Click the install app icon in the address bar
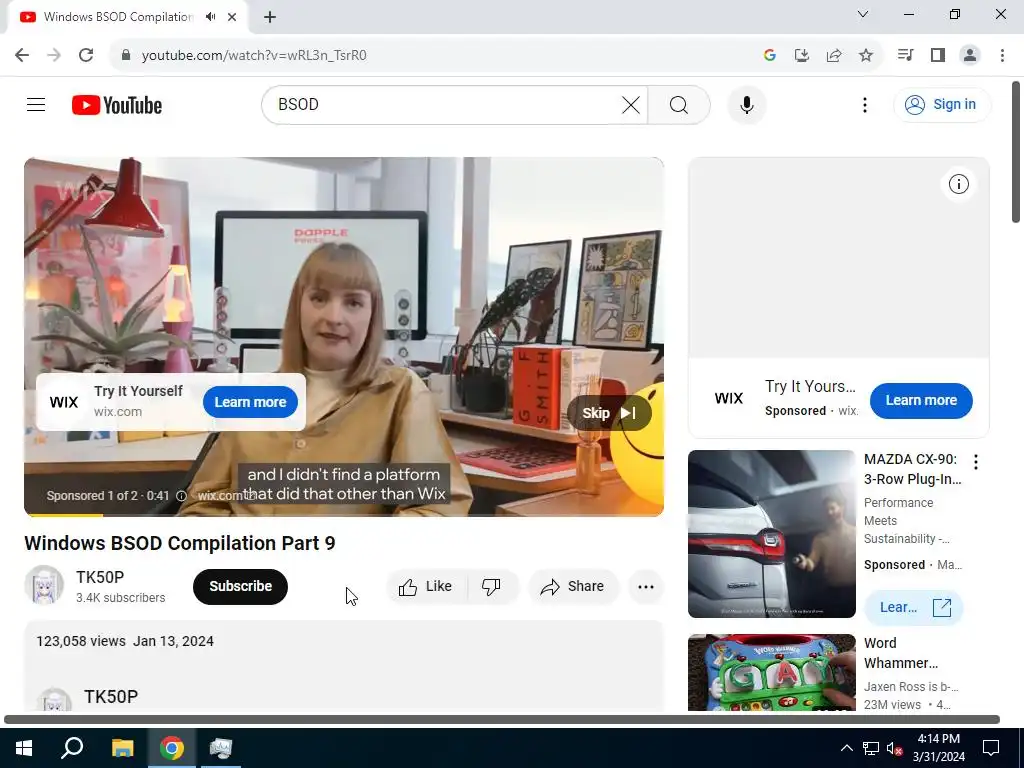Viewport: 1024px width, 768px height. [x=801, y=56]
